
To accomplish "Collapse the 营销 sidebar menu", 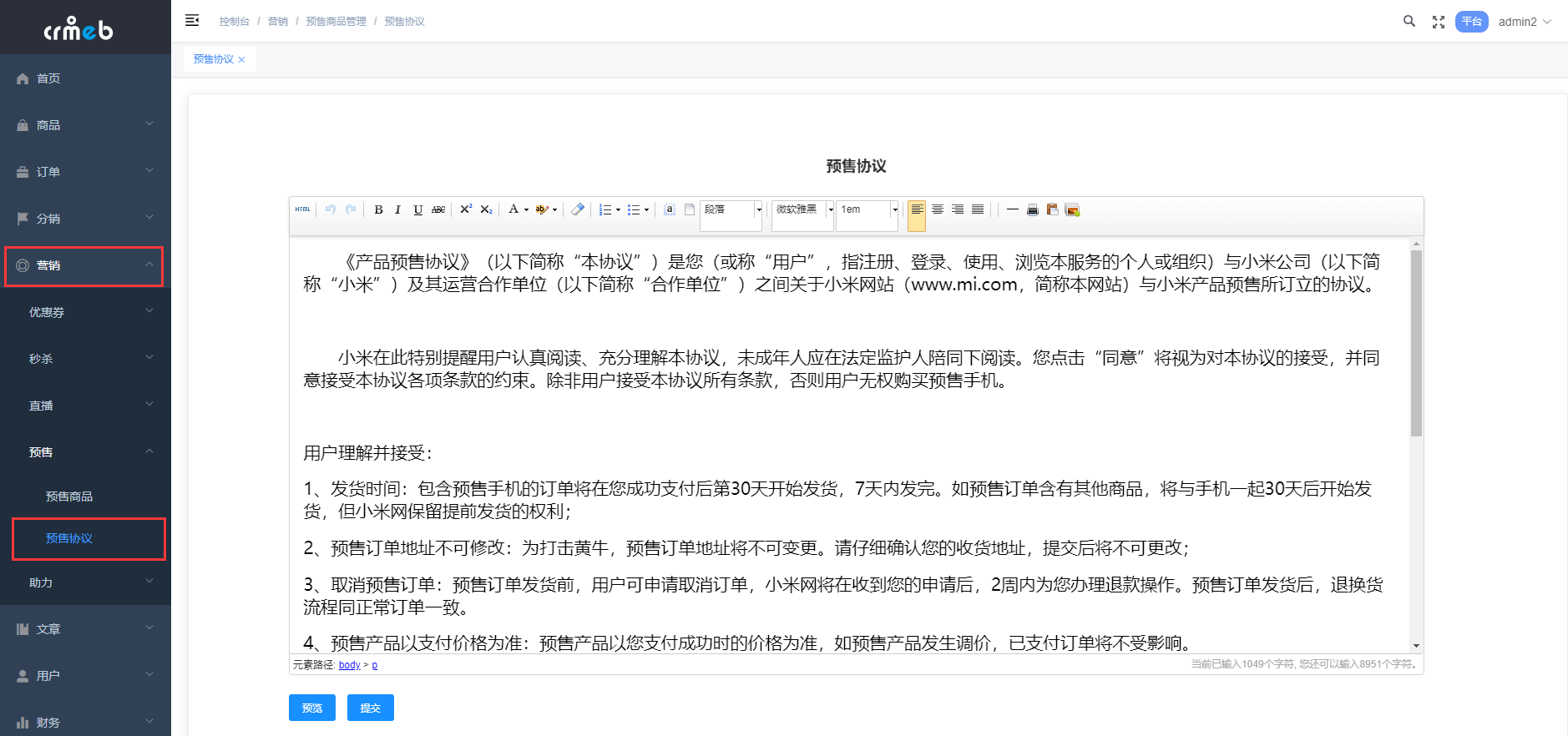I will 85,265.
